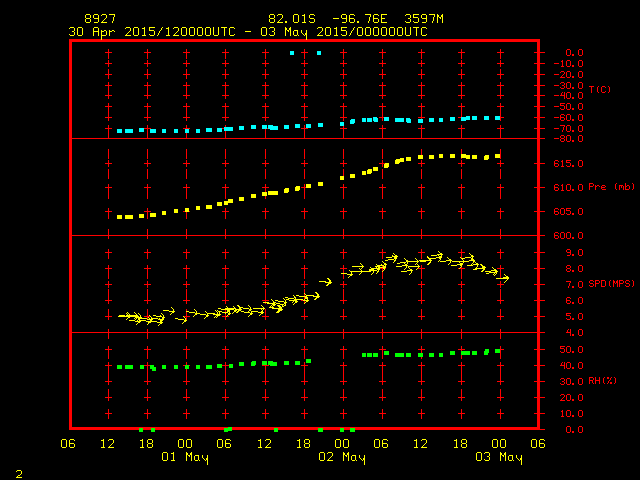The image size is (640, 480).
Task: Click the page number "2" in corner
Action: (19, 474)
